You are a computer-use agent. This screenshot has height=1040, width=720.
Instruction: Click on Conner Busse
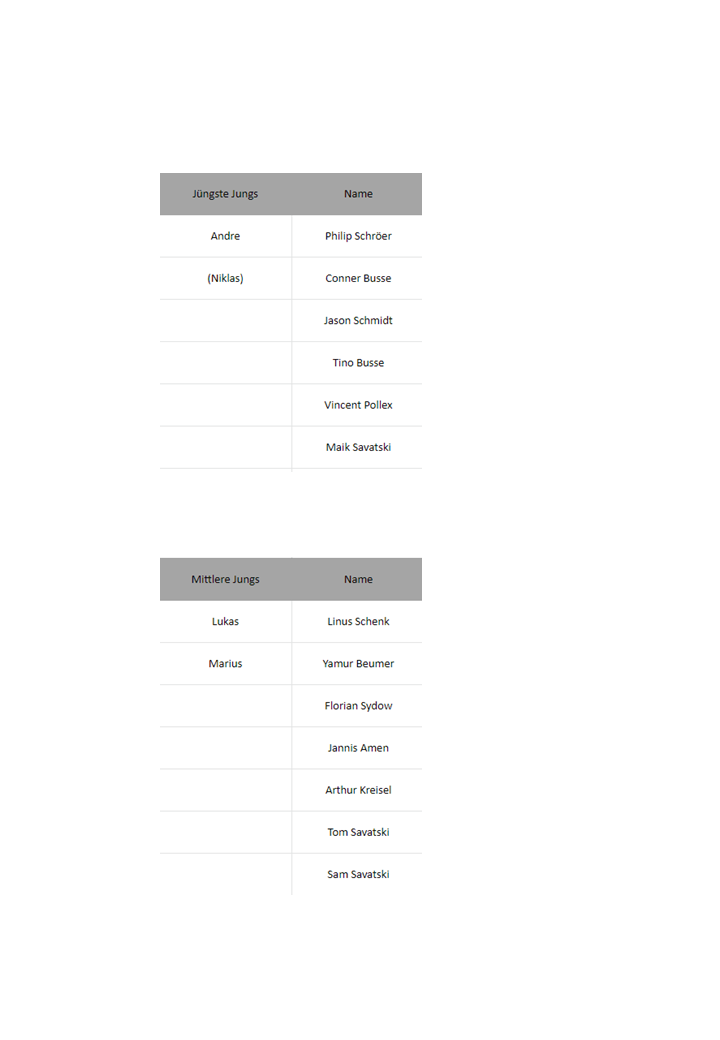click(358, 279)
